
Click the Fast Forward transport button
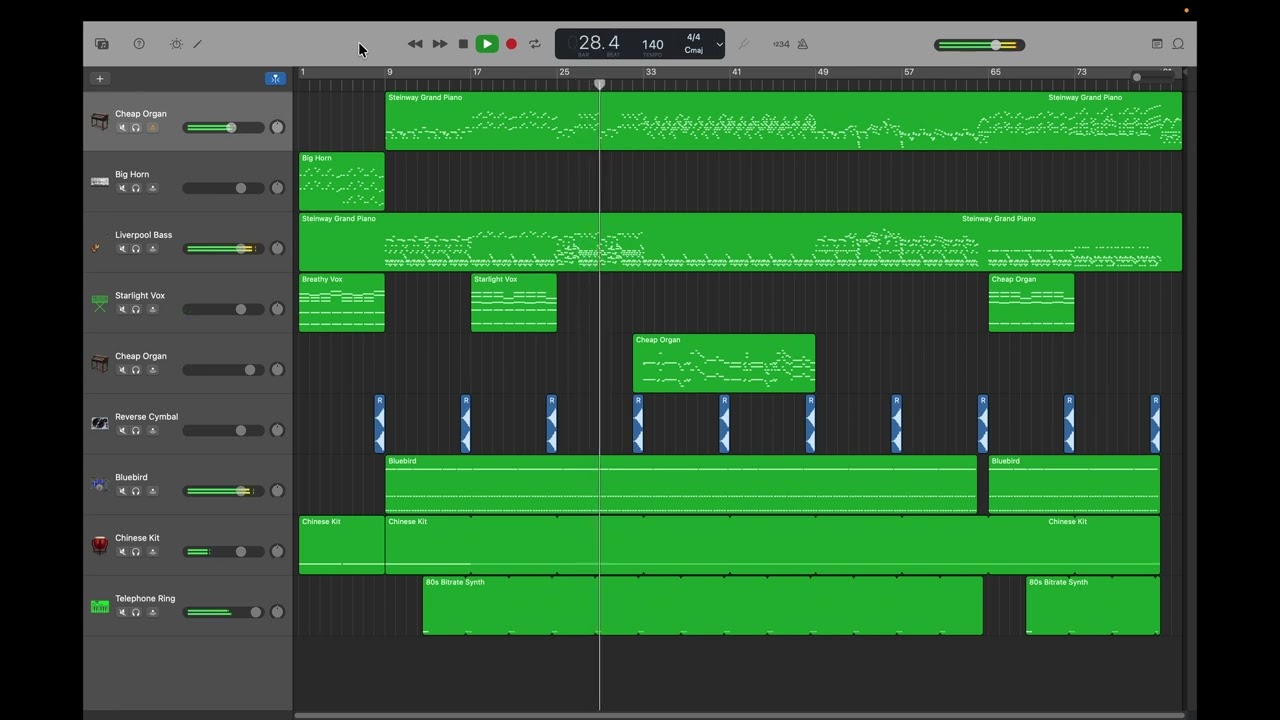440,44
